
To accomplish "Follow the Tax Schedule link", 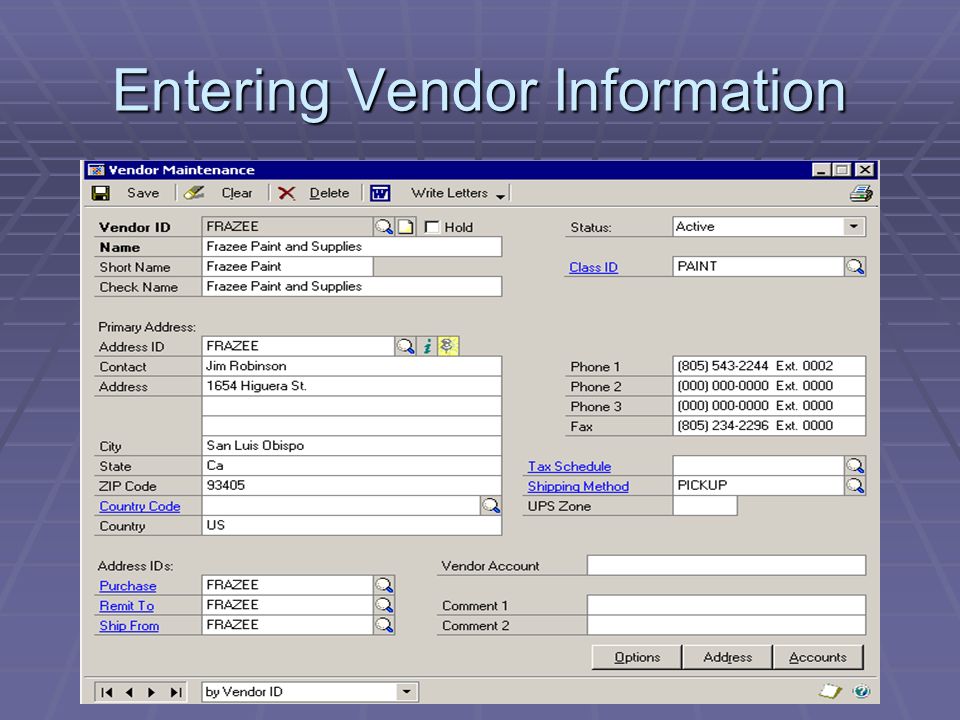I will pos(569,467).
